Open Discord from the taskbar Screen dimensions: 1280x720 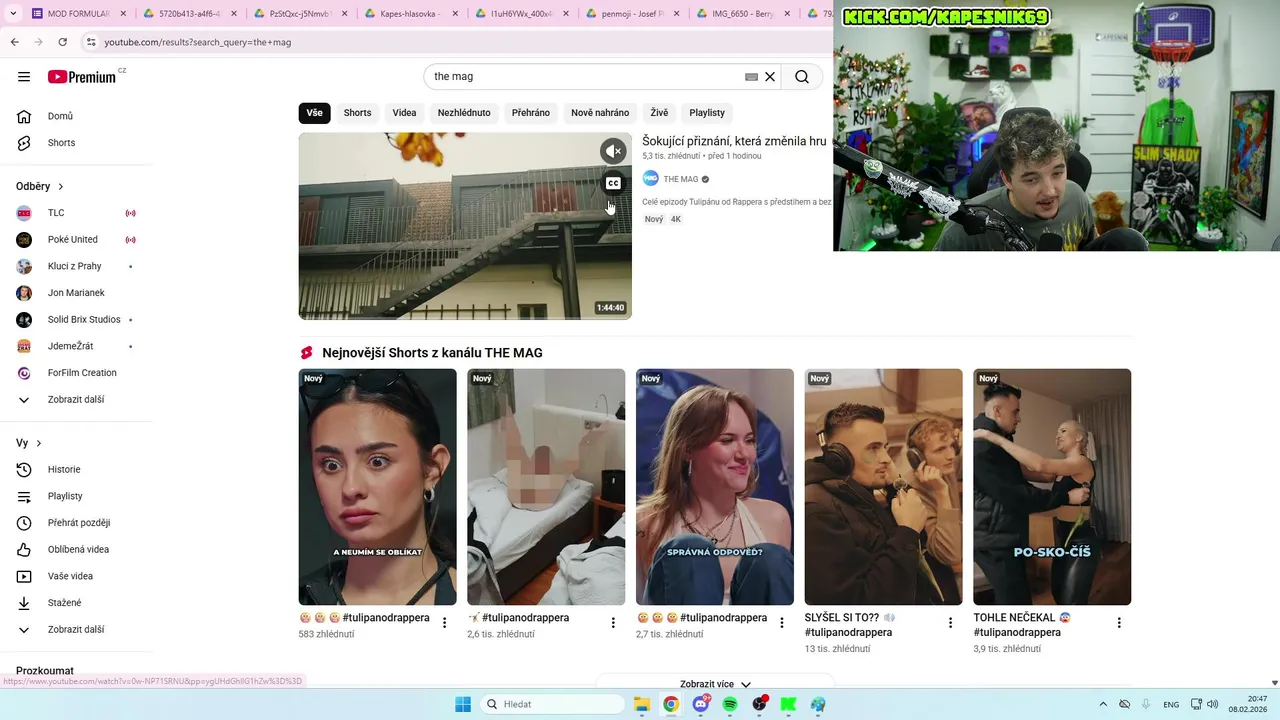coord(701,704)
